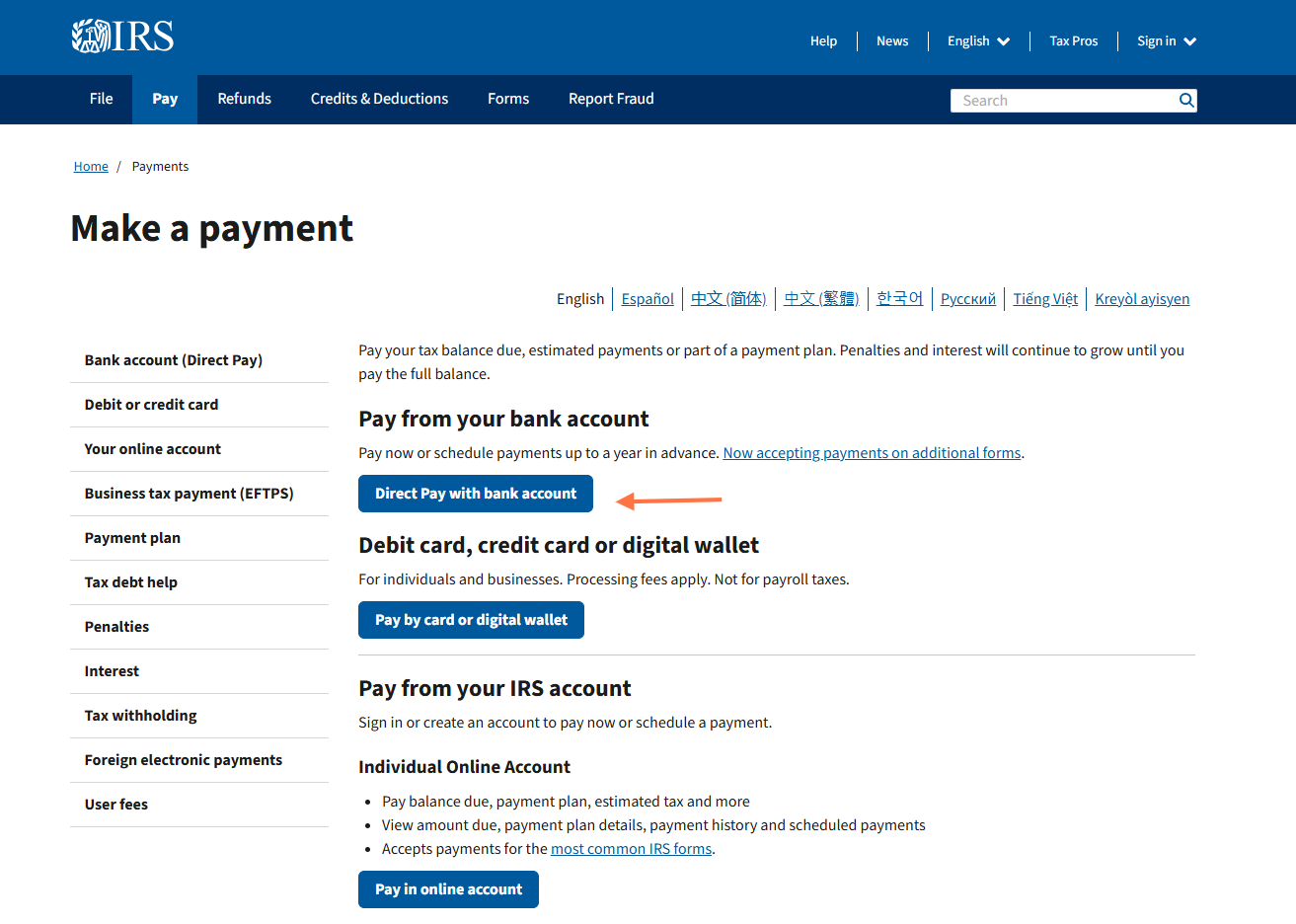Viewport: 1296px width, 924px height.
Task: Open Debit or credit card sidebar item
Action: tap(199, 405)
